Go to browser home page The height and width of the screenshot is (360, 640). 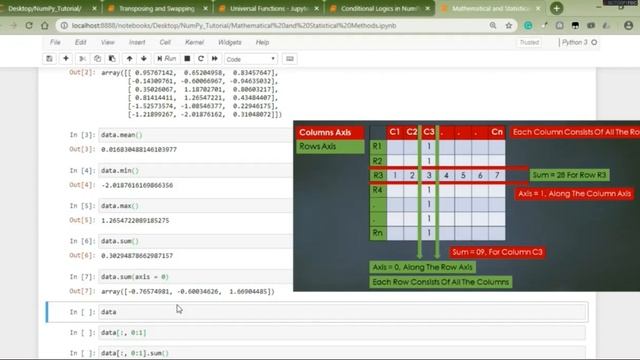coord(44,25)
